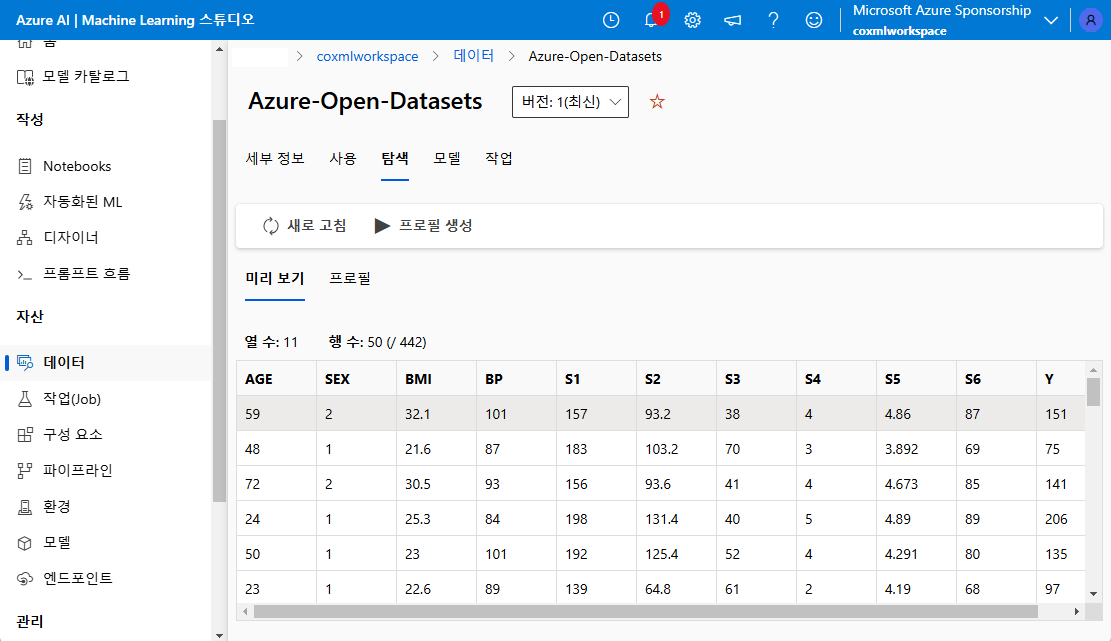The image size is (1111, 641).
Task: Click the 환경 environment icon
Action: click(x=25, y=506)
